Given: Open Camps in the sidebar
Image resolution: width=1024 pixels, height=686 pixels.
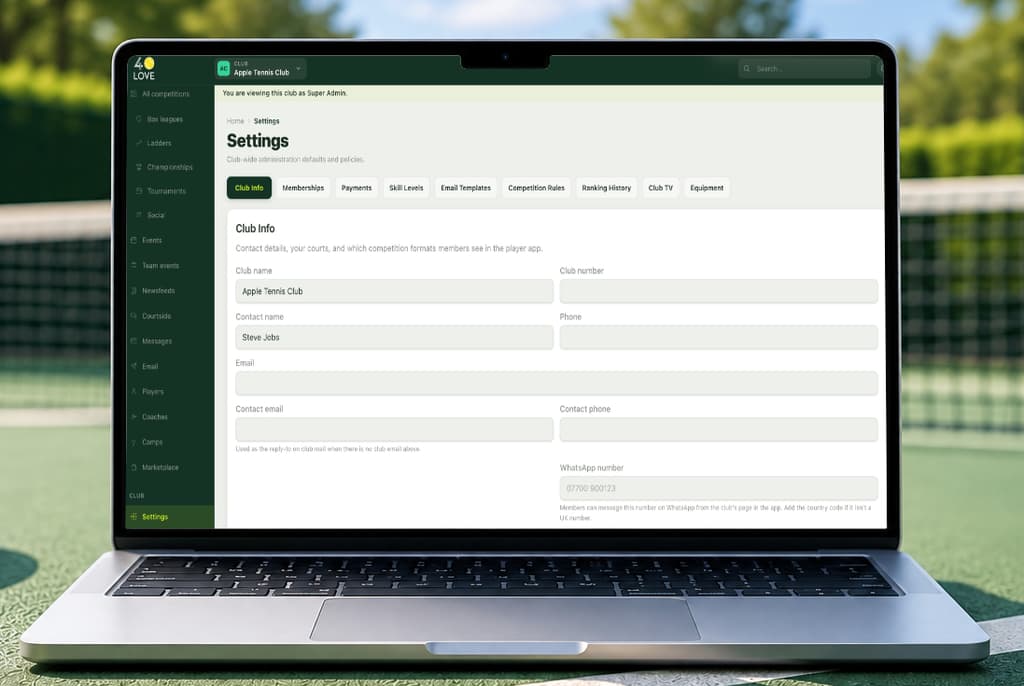Looking at the screenshot, I should pyautogui.click(x=148, y=442).
